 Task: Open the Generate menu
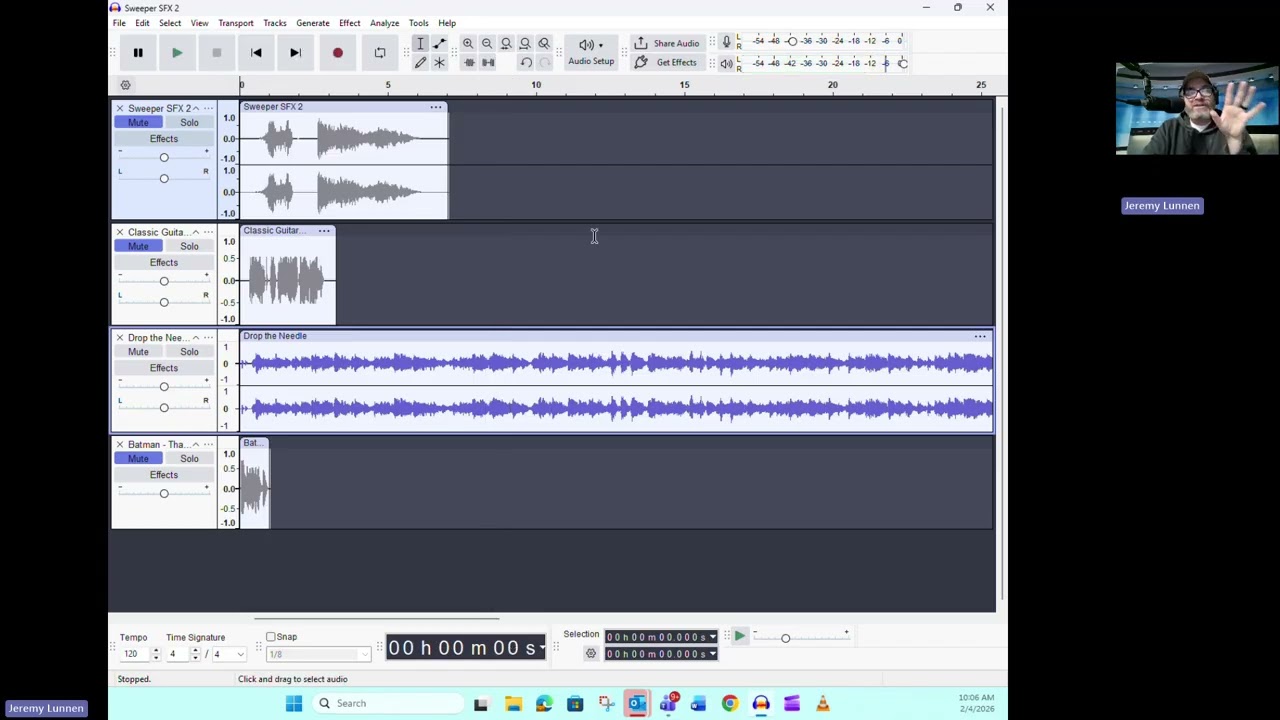coord(313,23)
